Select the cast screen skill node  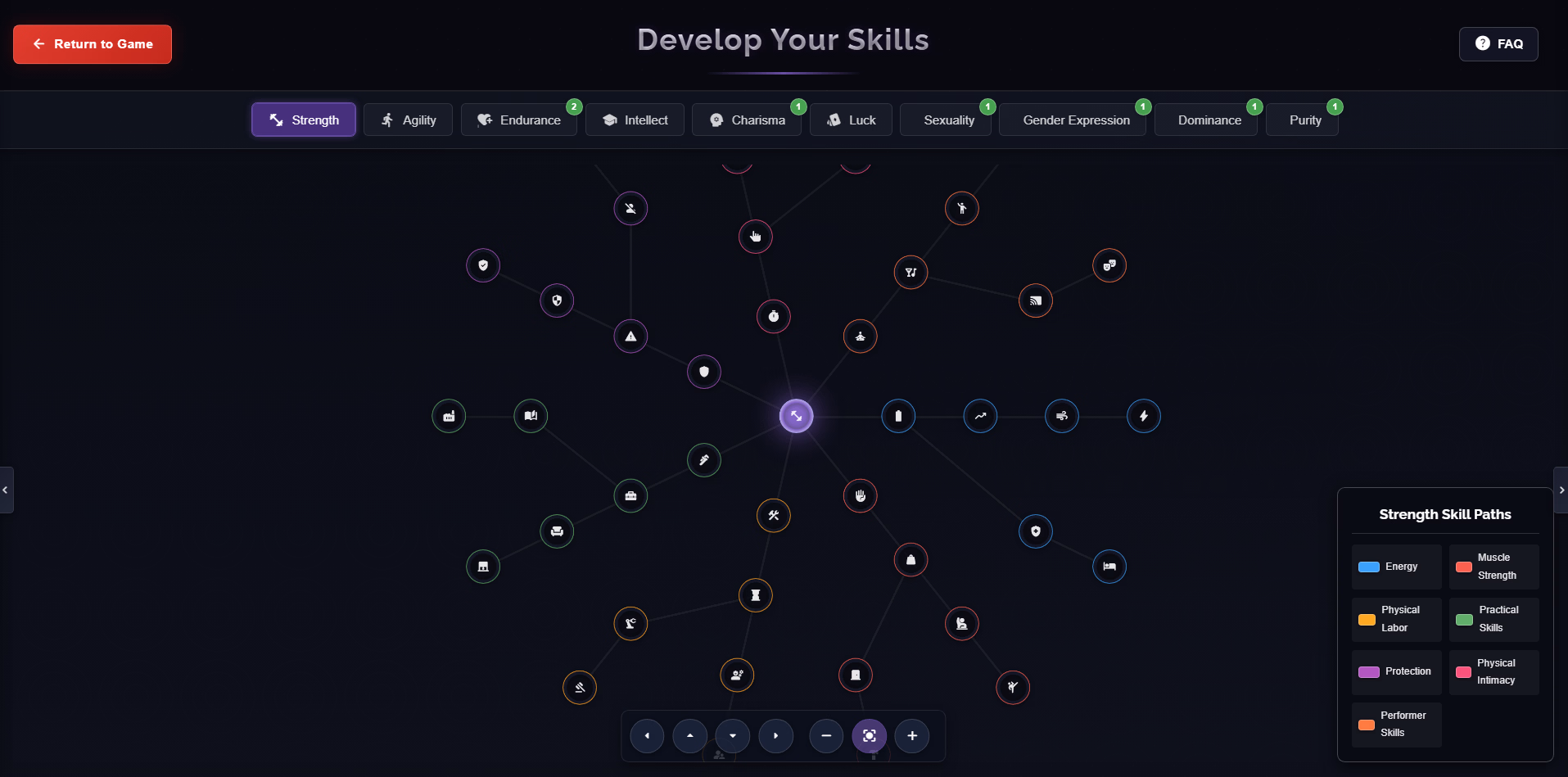point(1036,300)
